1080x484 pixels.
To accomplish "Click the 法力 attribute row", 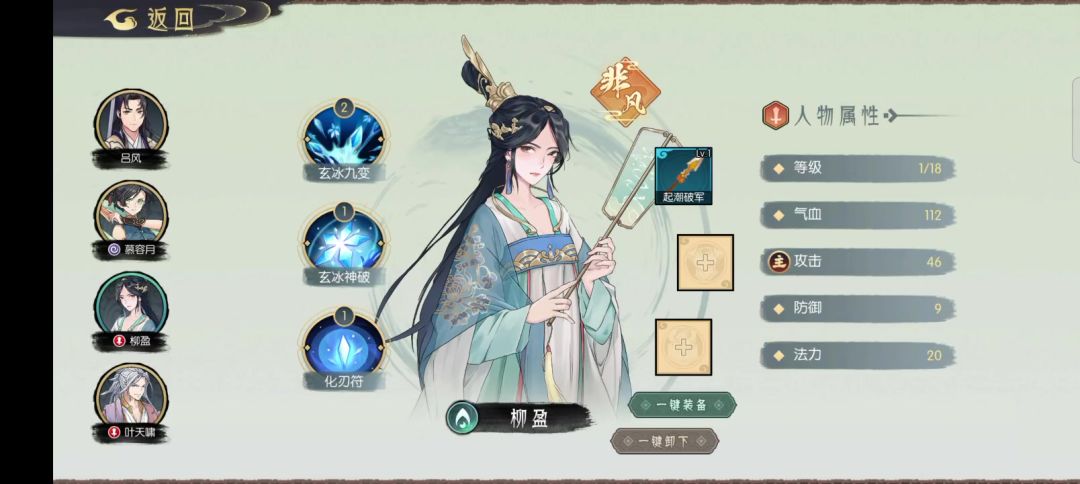I will 858,355.
